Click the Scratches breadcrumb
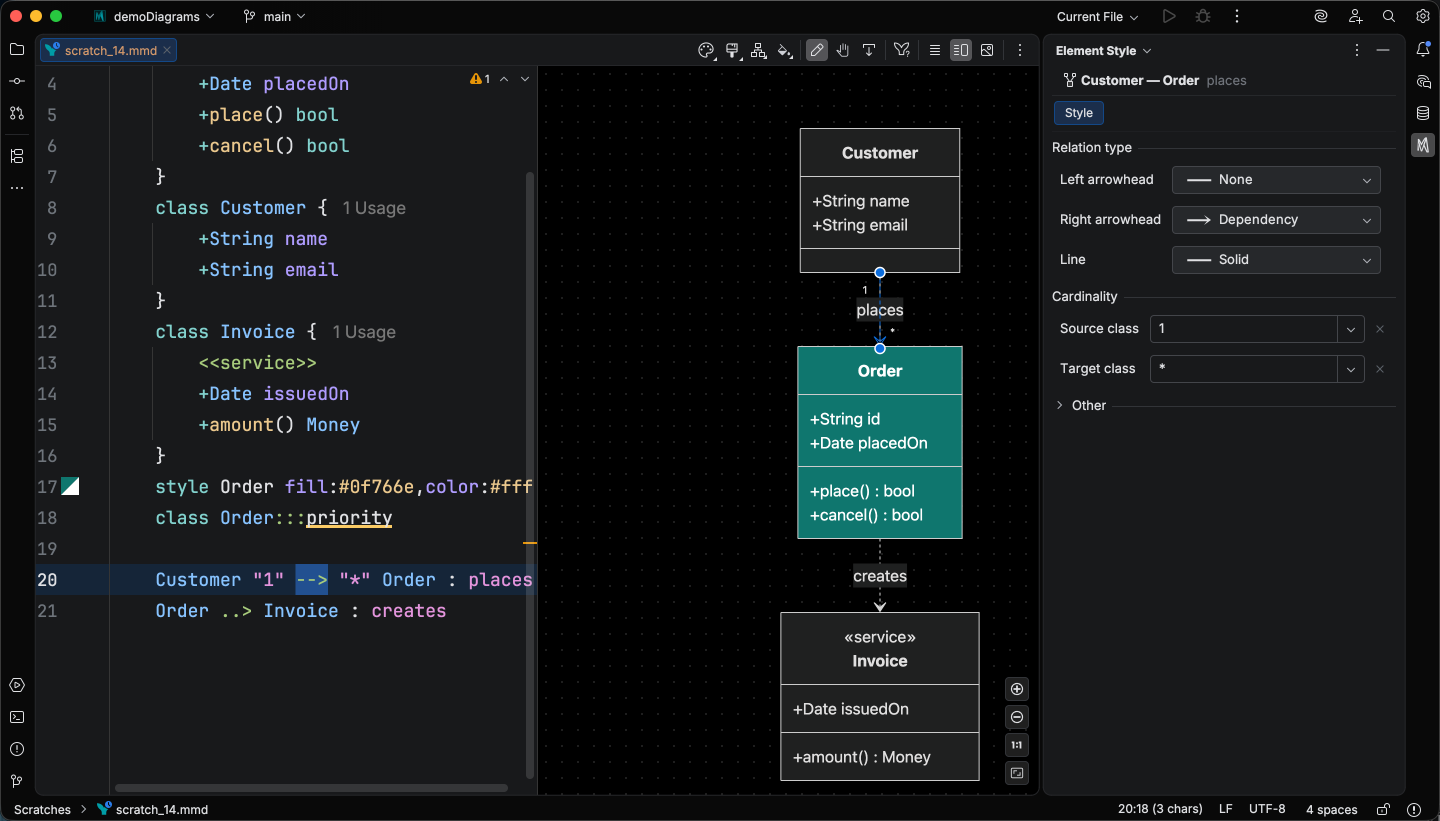Image resolution: width=1440 pixels, height=821 pixels. 42,810
